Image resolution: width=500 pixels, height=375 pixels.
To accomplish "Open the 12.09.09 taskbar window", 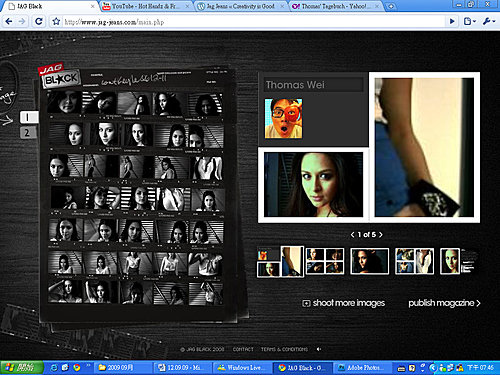I will 182,367.
